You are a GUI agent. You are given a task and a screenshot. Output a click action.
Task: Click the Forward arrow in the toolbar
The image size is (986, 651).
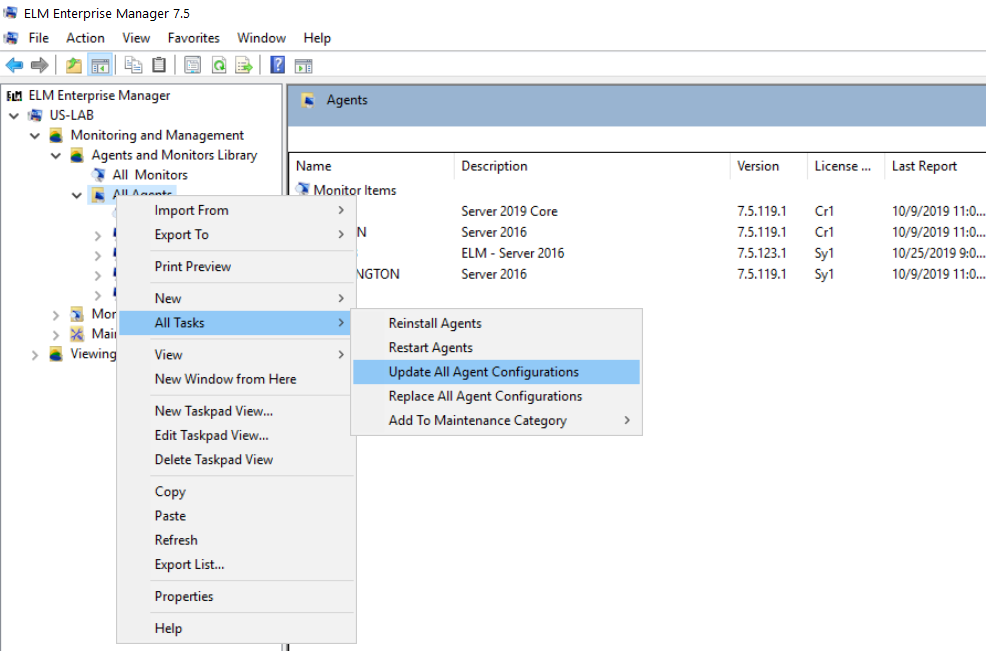click(40, 65)
